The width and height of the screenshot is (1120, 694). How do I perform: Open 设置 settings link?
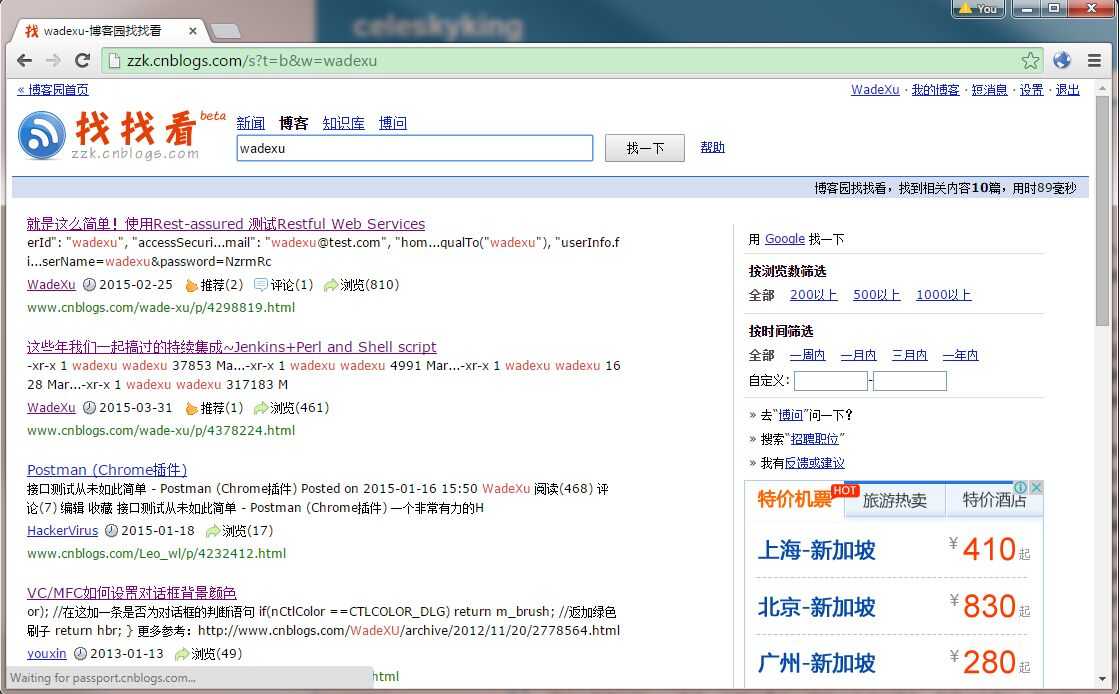click(x=1031, y=89)
